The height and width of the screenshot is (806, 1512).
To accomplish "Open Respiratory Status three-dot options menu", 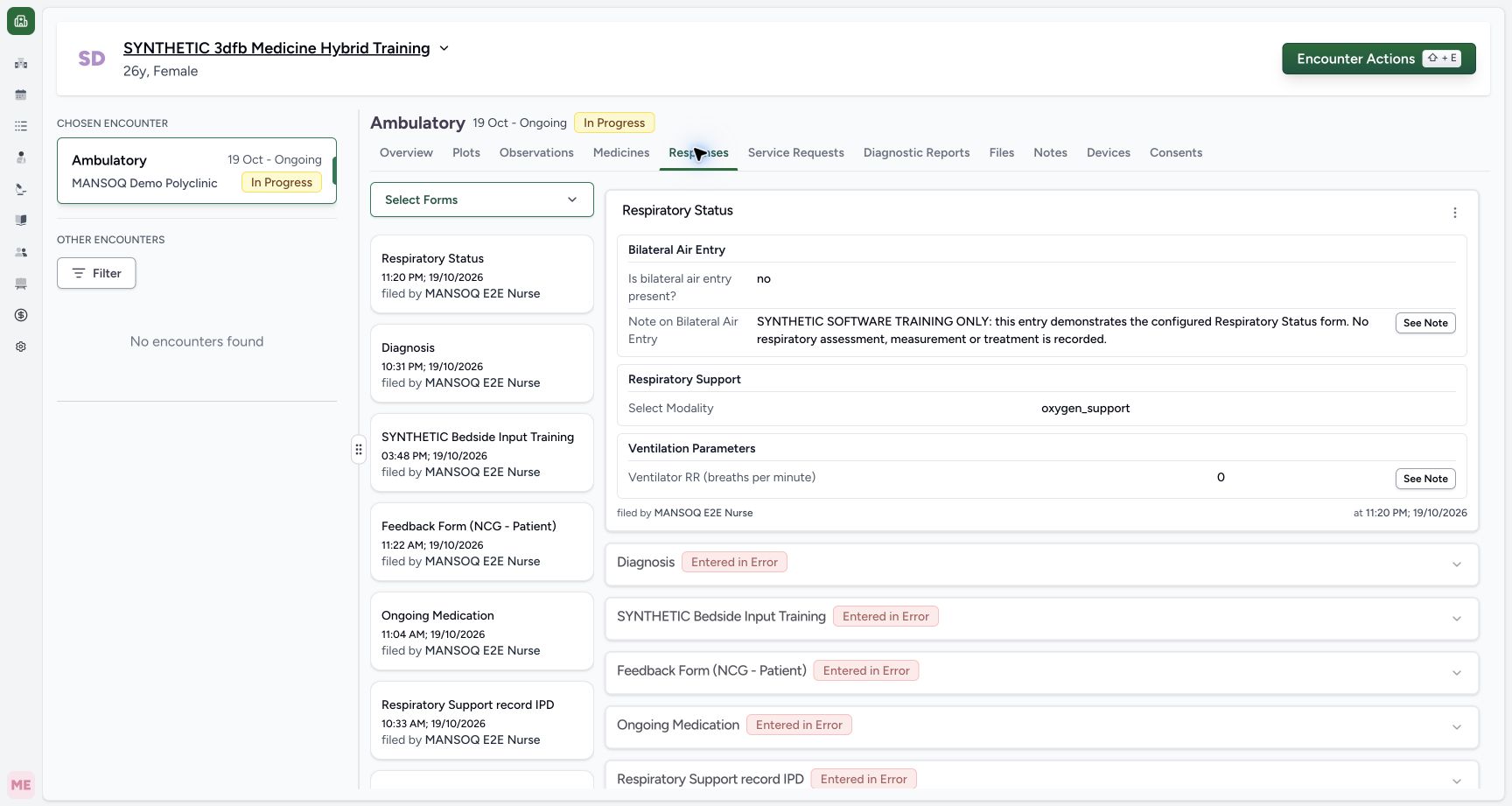I will pos(1454,213).
